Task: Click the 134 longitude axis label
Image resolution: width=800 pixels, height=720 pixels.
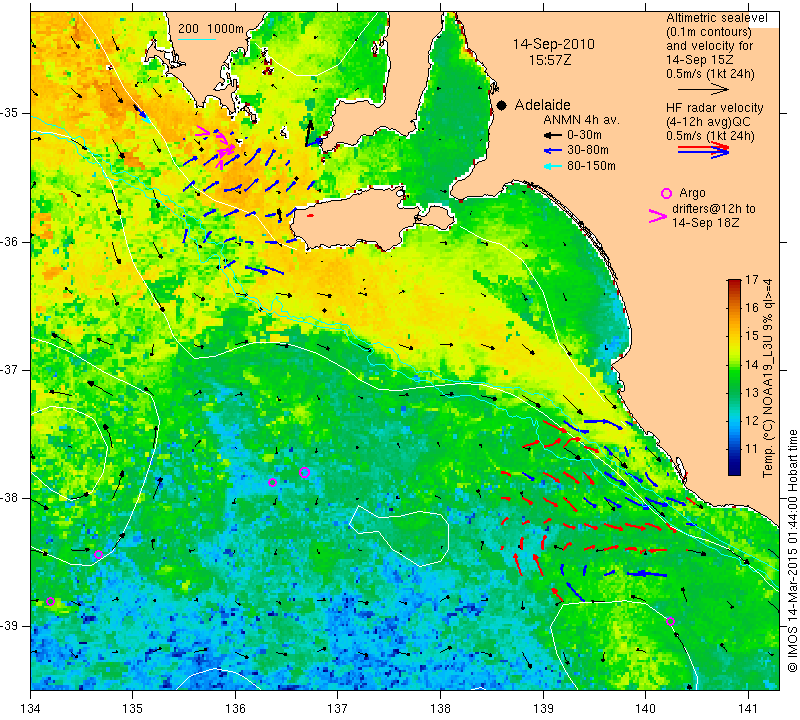Action: coord(31,709)
